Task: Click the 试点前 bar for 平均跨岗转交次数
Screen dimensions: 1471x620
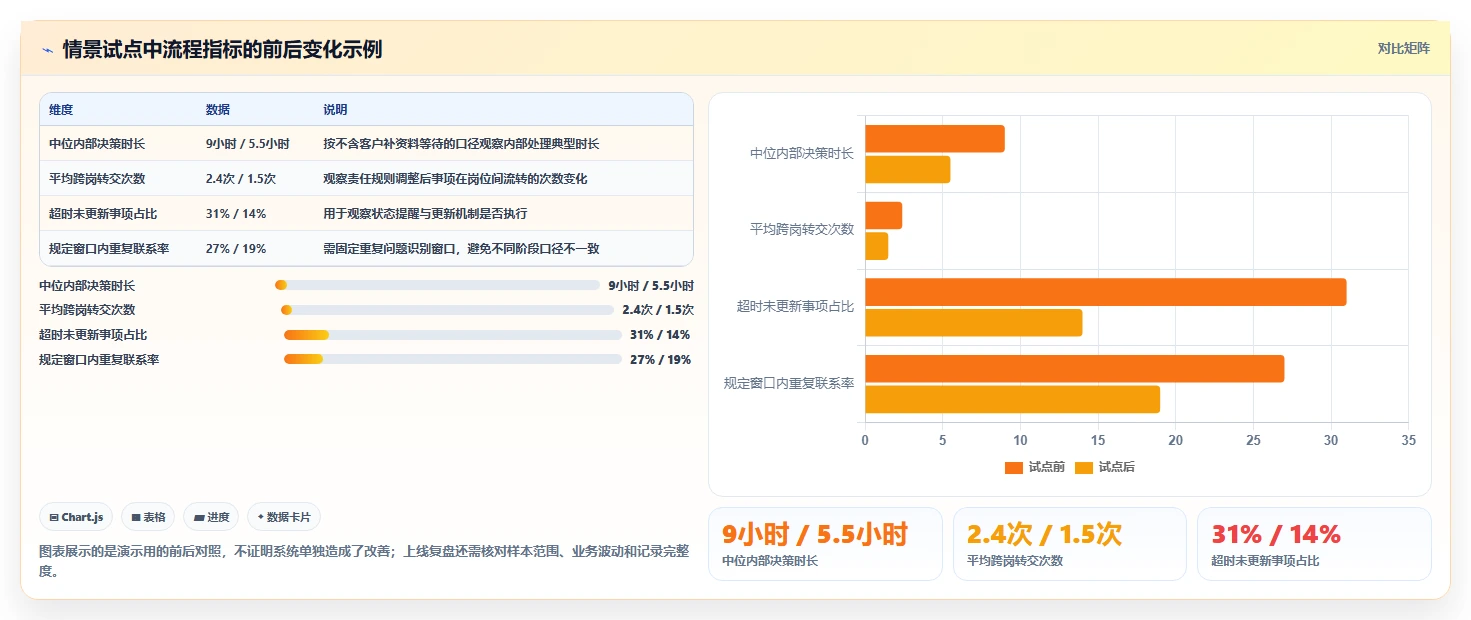Action: [884, 215]
